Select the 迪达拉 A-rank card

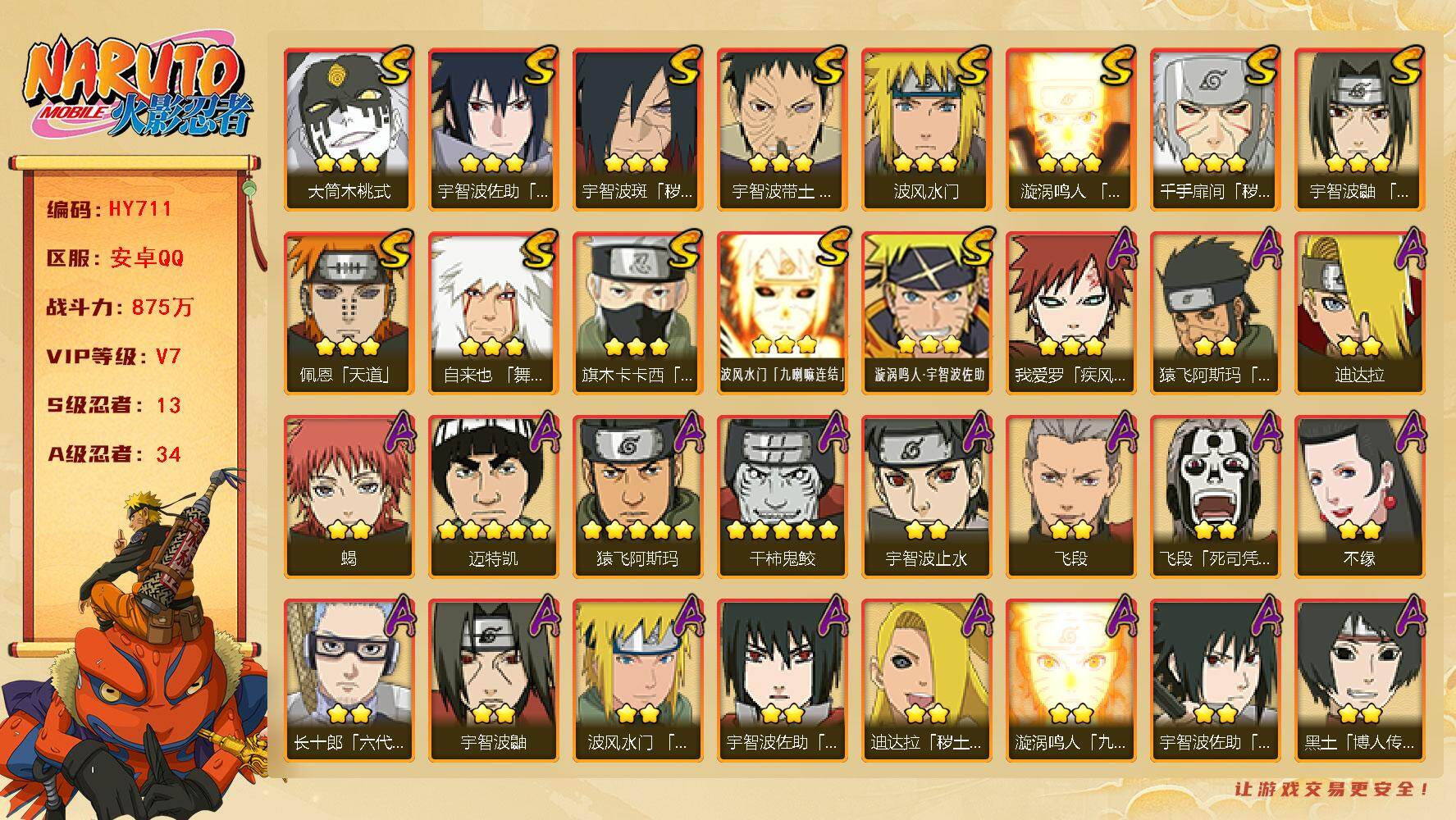pyautogui.click(x=1360, y=313)
